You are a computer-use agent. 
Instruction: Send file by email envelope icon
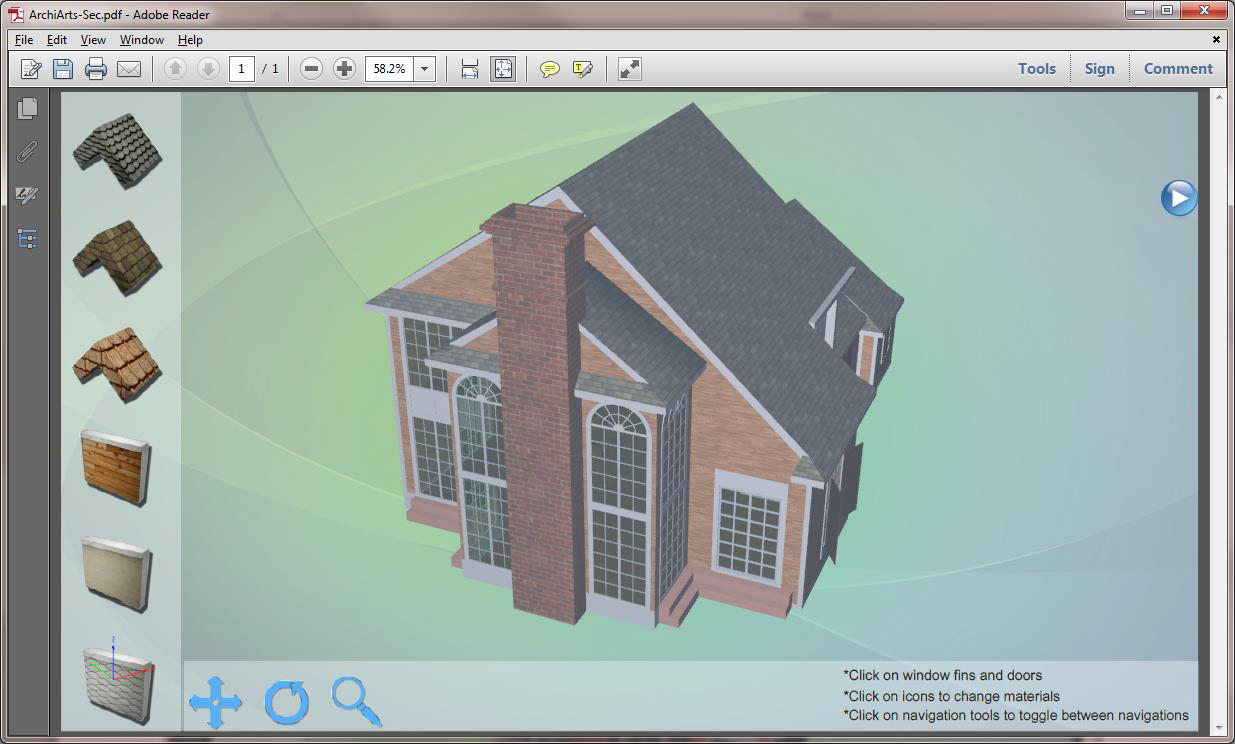coord(129,69)
